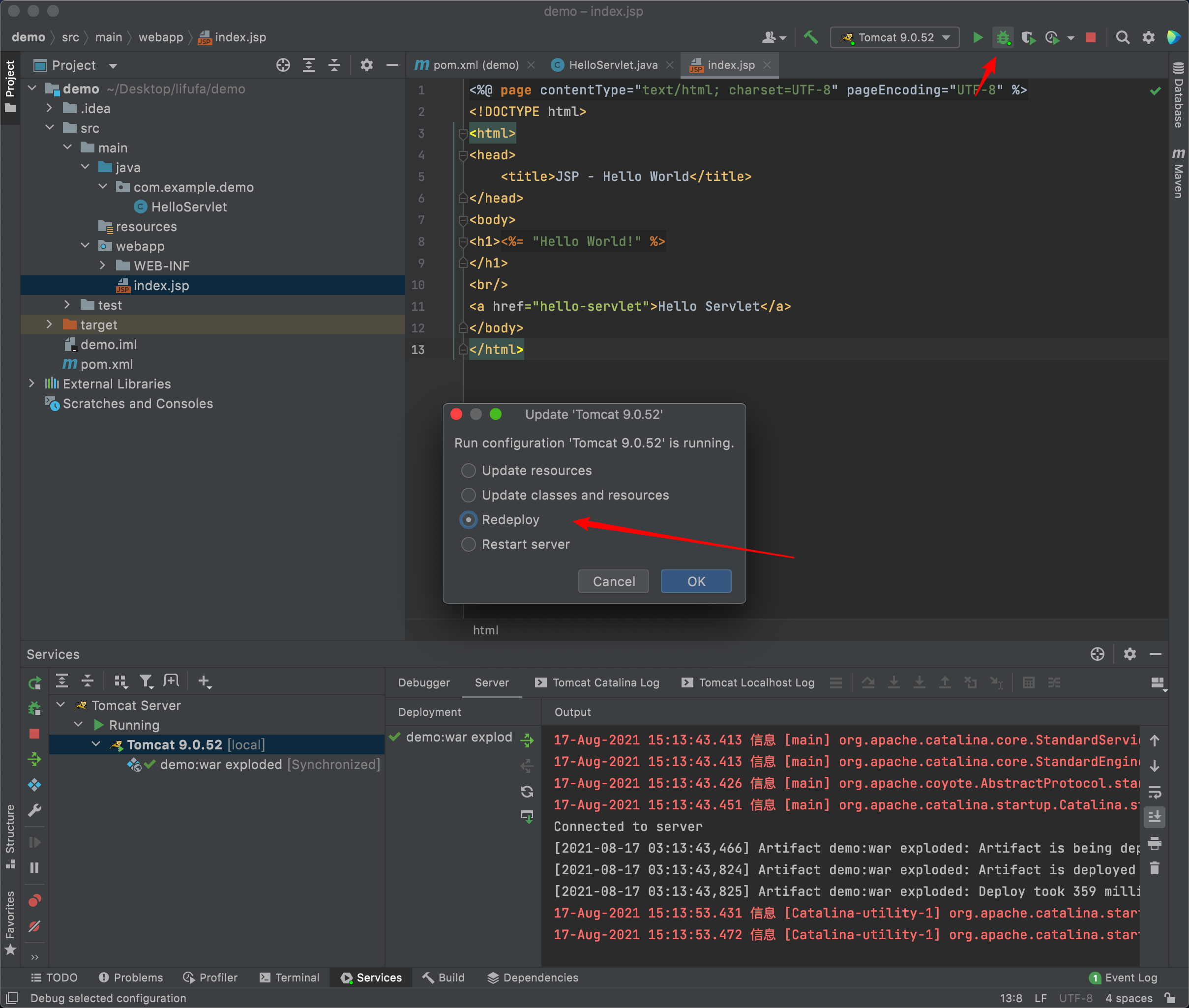This screenshot has height=1008, width=1189.
Task: Click OK in the Update dialog
Action: (695, 581)
